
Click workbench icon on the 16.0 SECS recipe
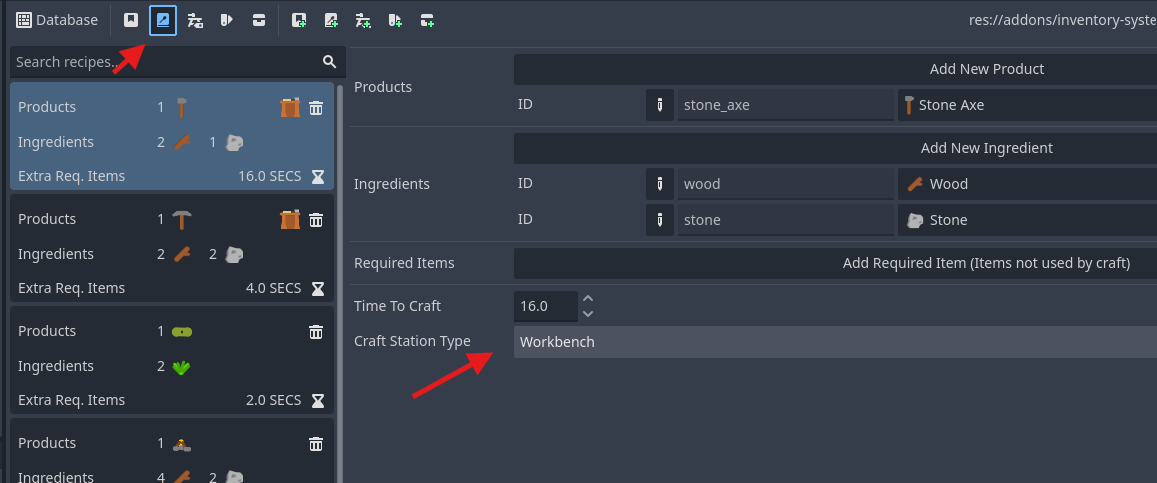290,108
